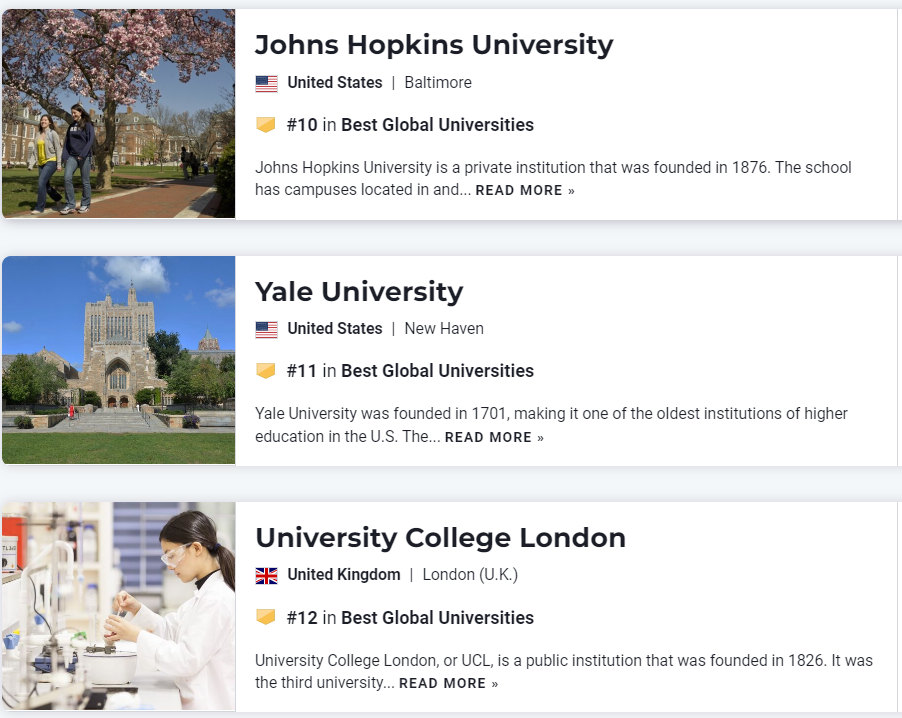The height and width of the screenshot is (718, 902).
Task: Expand Johns Hopkins description with READ MORE
Action: 525,190
